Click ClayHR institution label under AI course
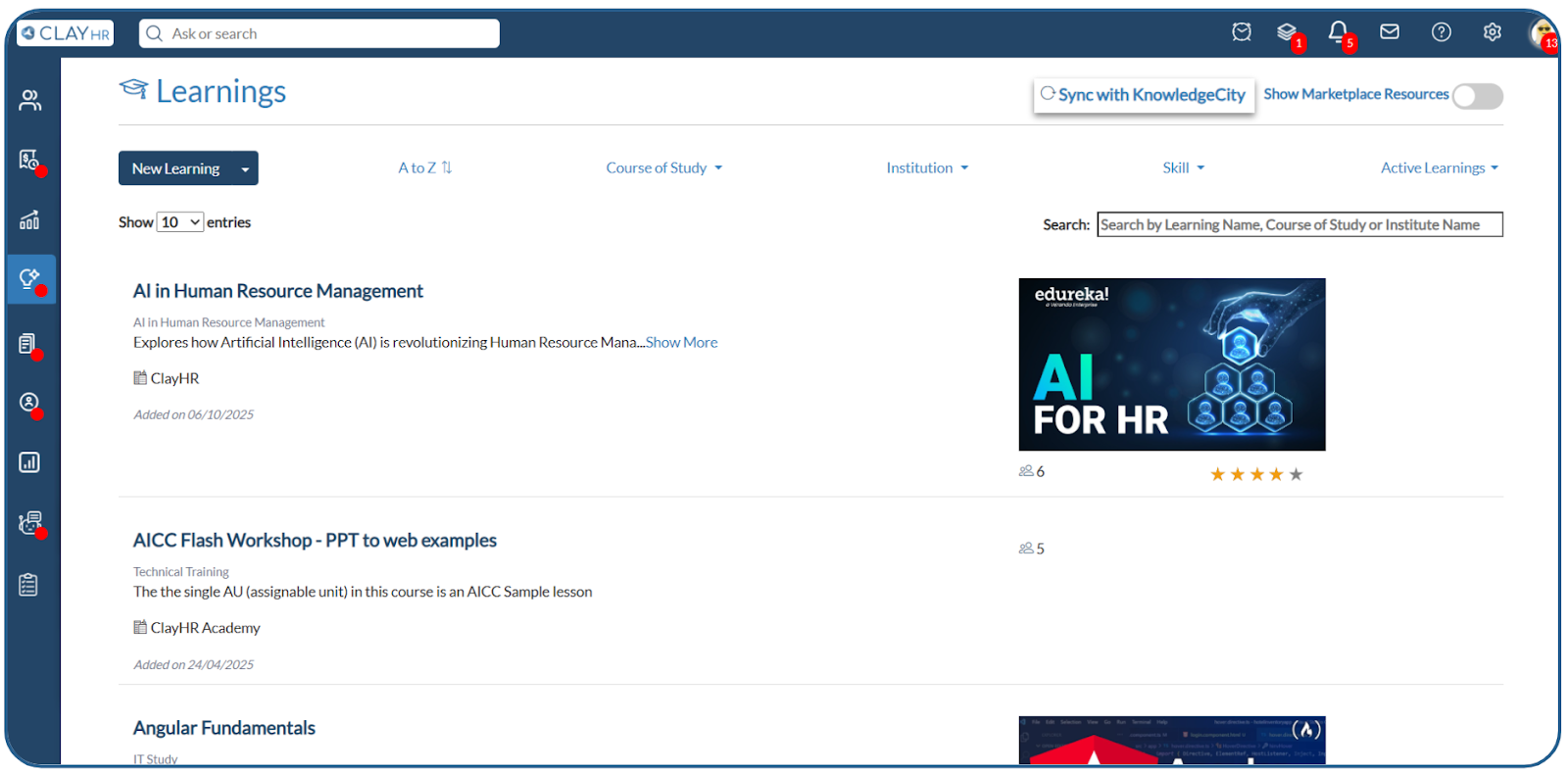Screen dimensions: 1568x771 pos(174,378)
